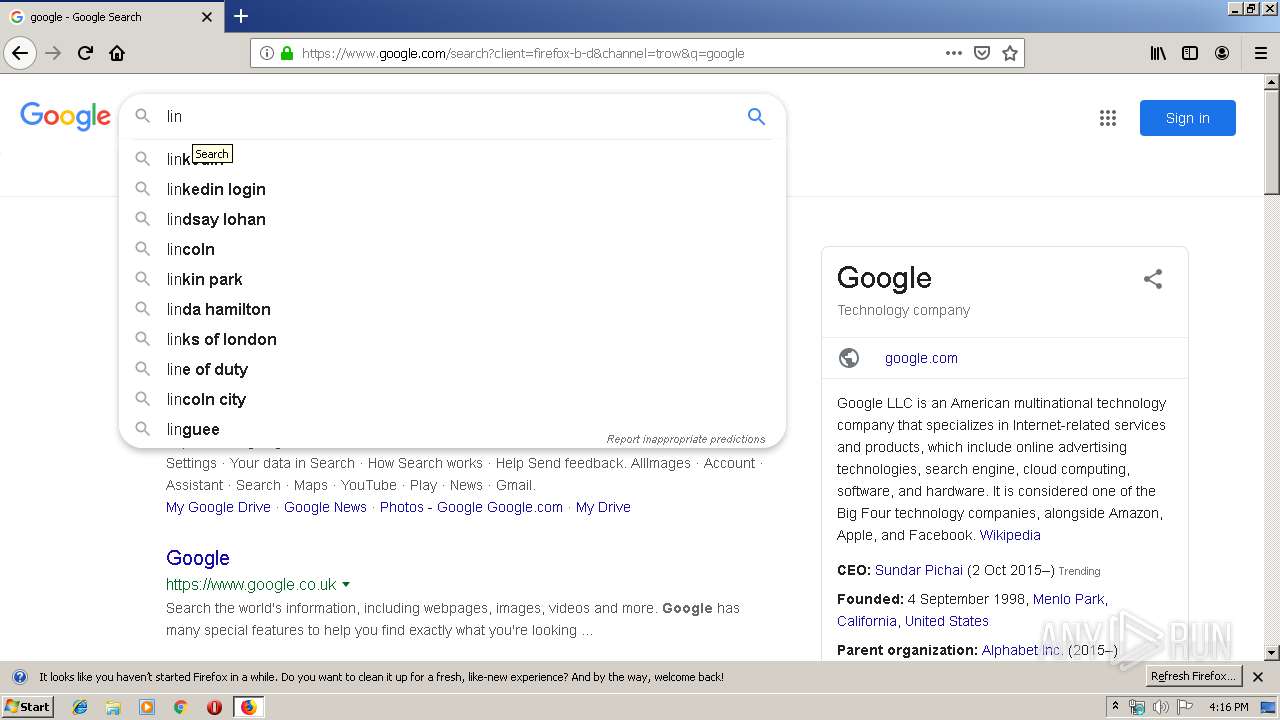The width and height of the screenshot is (1280, 720).
Task: Click the Firefox back arrow button
Action: pos(20,53)
